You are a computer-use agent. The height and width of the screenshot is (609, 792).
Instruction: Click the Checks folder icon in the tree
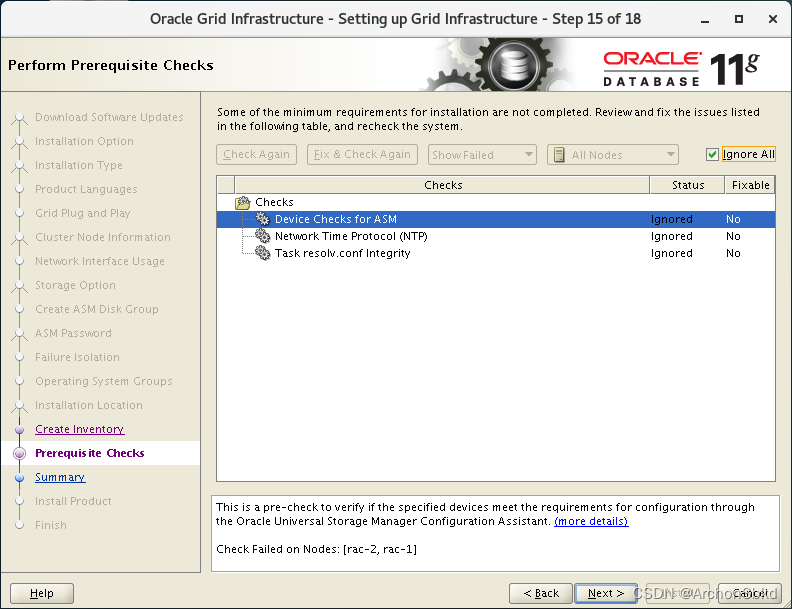243,202
